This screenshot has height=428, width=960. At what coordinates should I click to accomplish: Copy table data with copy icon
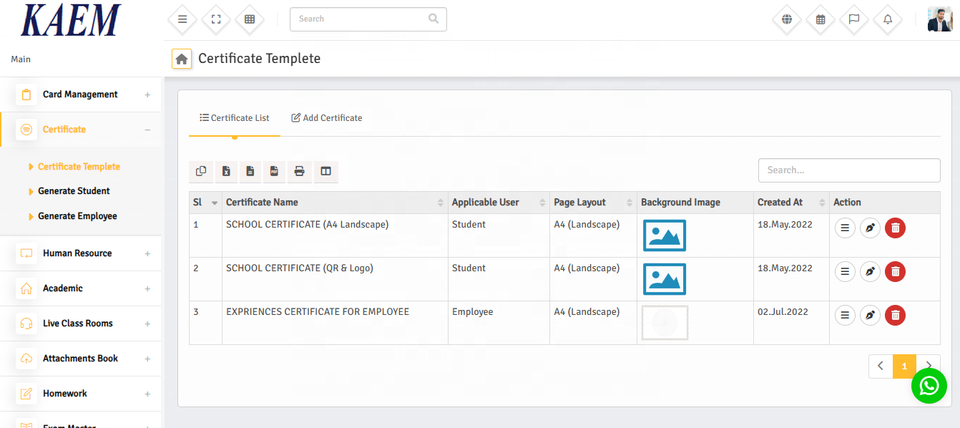pyautogui.click(x=201, y=171)
